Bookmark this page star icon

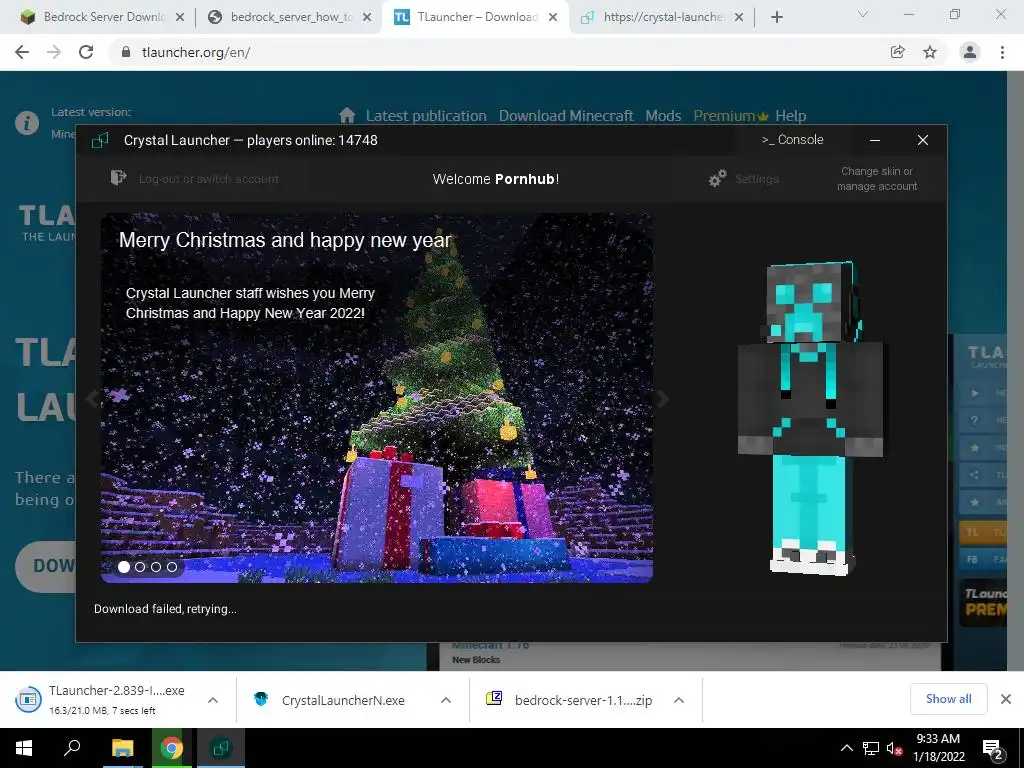[x=930, y=52]
